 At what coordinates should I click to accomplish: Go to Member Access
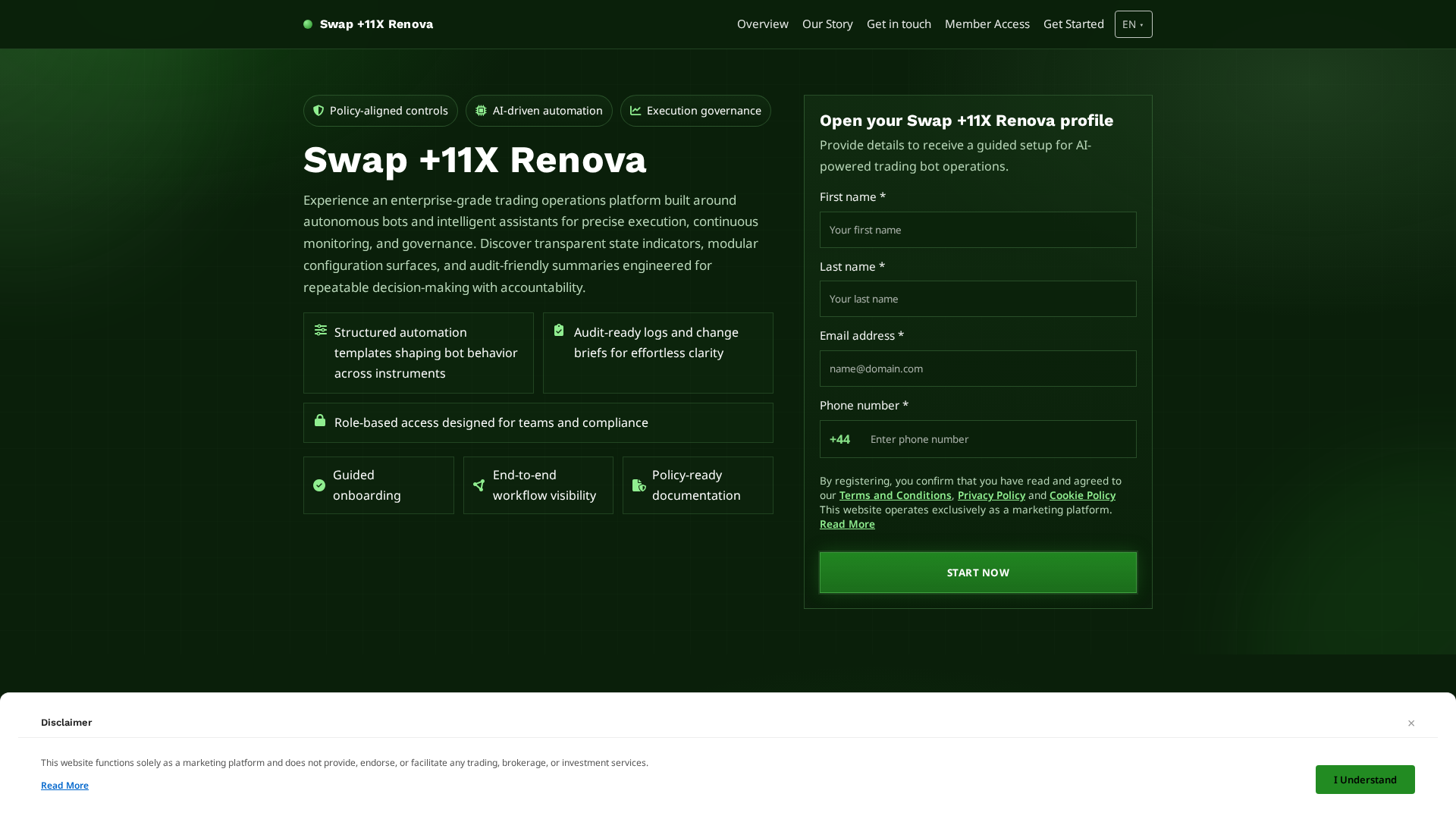tap(987, 24)
